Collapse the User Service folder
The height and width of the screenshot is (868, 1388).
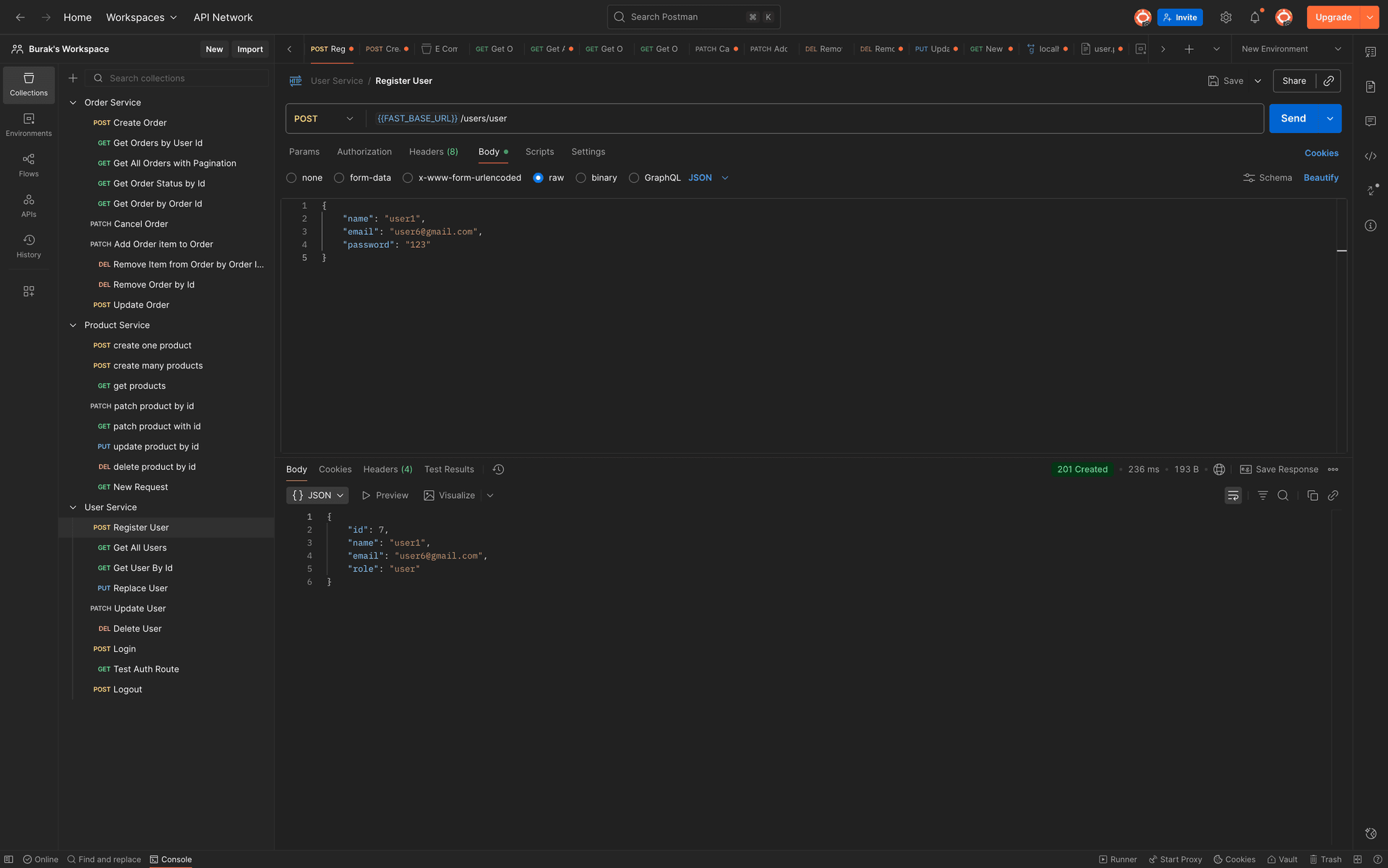pyautogui.click(x=73, y=507)
